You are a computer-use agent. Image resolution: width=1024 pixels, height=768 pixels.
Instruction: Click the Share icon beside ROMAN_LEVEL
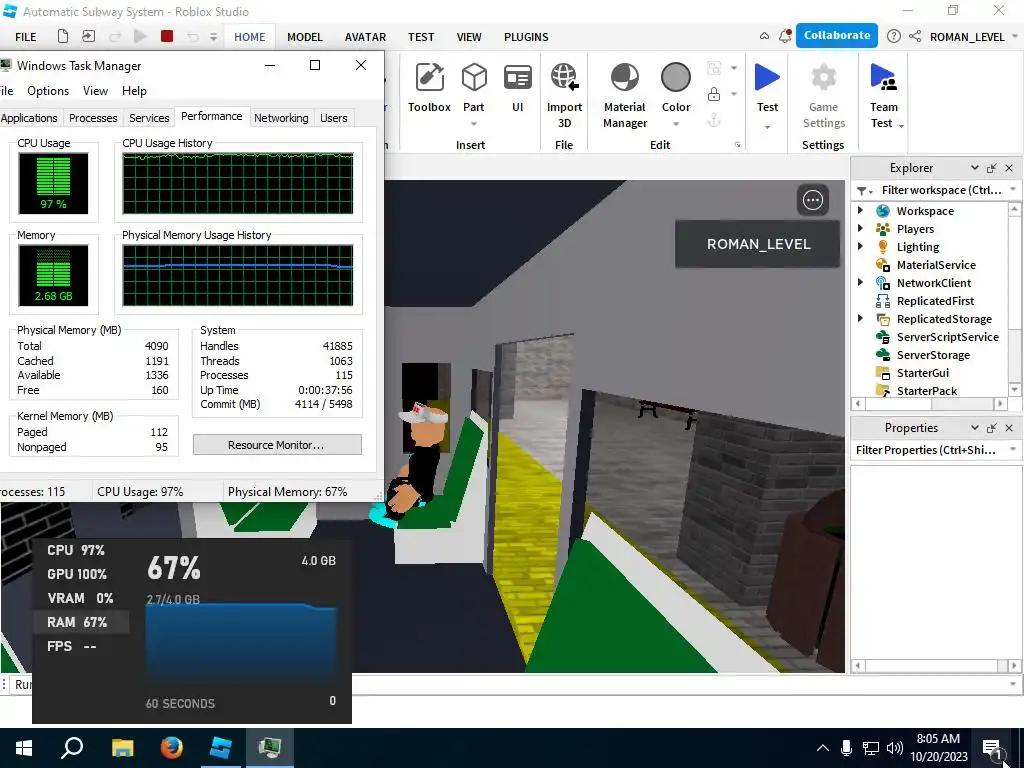(915, 37)
